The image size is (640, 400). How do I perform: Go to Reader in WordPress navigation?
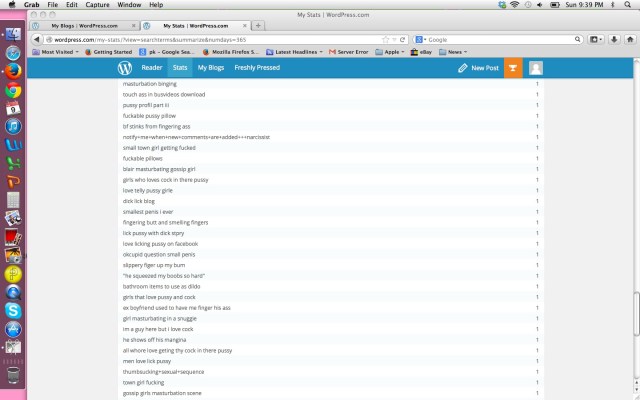tap(152, 68)
